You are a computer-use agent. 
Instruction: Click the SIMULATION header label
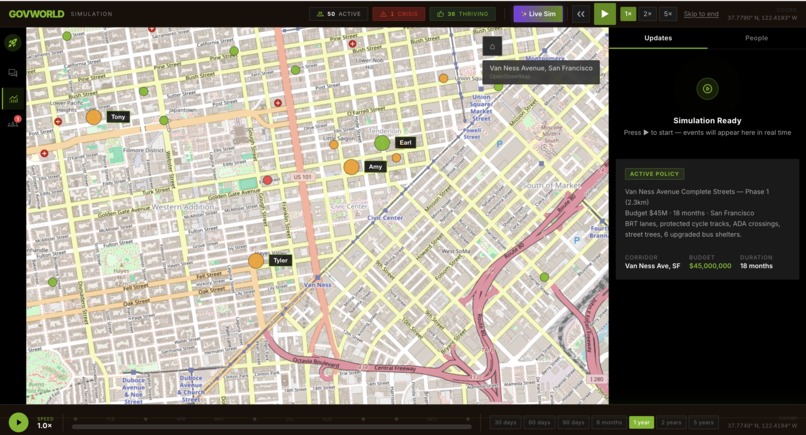coord(91,14)
